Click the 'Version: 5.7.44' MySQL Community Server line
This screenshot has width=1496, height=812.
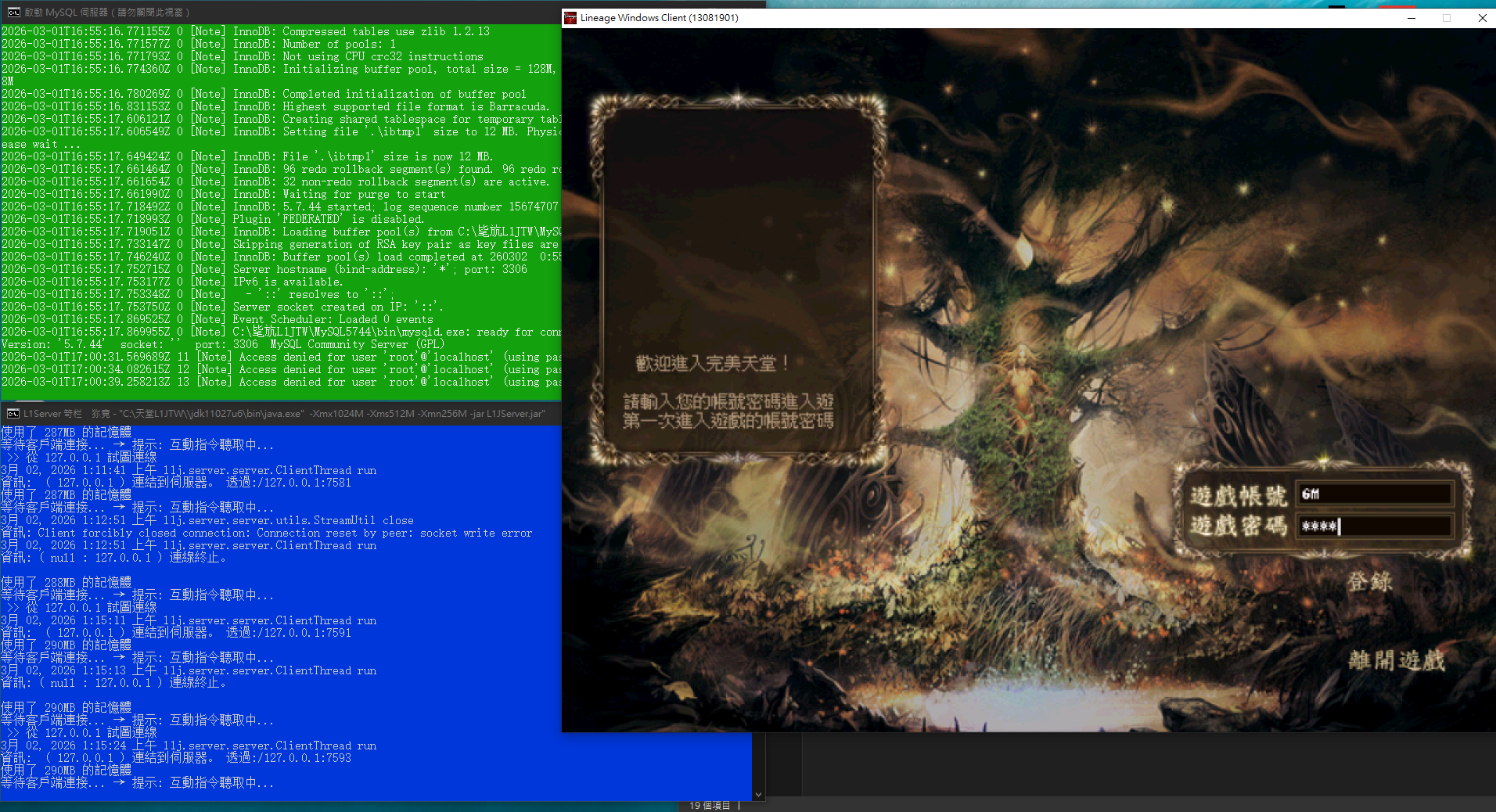(223, 344)
